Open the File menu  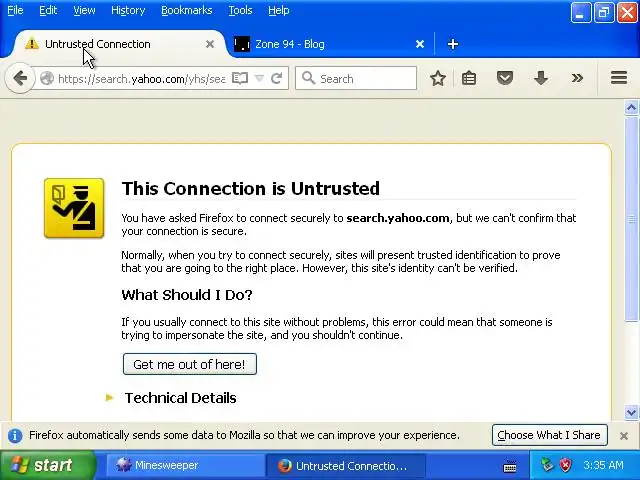pos(15,10)
